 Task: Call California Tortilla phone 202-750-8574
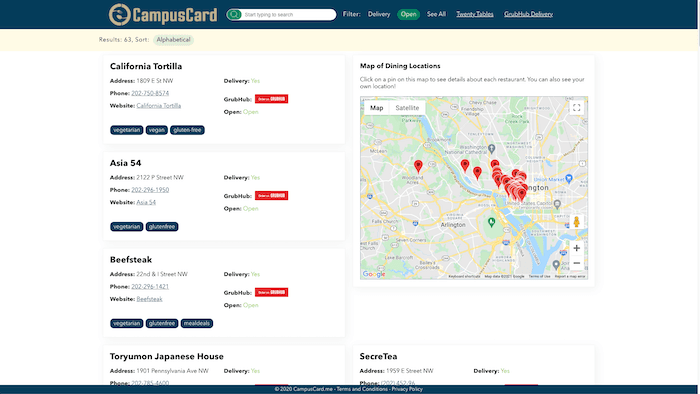(150, 93)
